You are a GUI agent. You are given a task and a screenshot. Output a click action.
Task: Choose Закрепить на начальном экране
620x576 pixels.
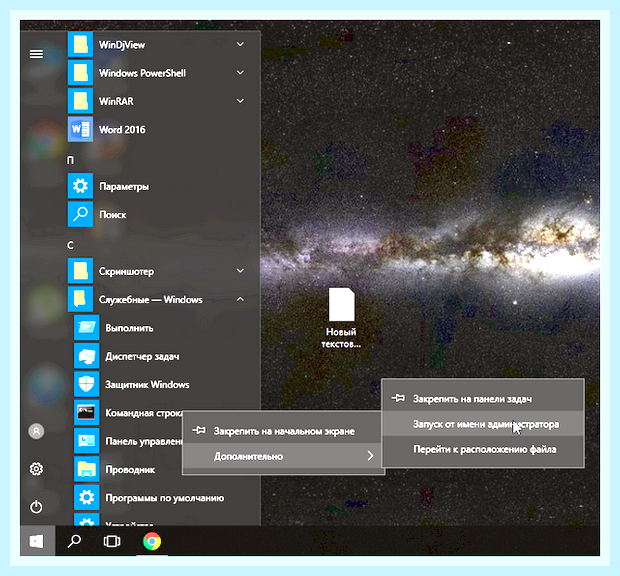pos(283,431)
